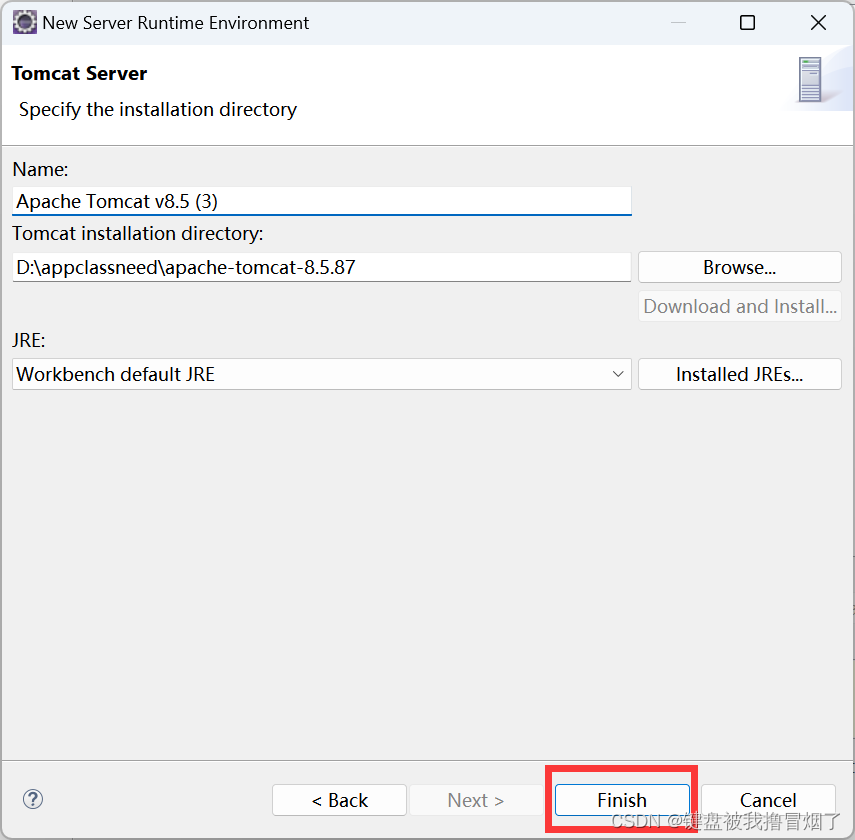Click the Tomcat Server heading
This screenshot has height=840, width=855.
79,73
